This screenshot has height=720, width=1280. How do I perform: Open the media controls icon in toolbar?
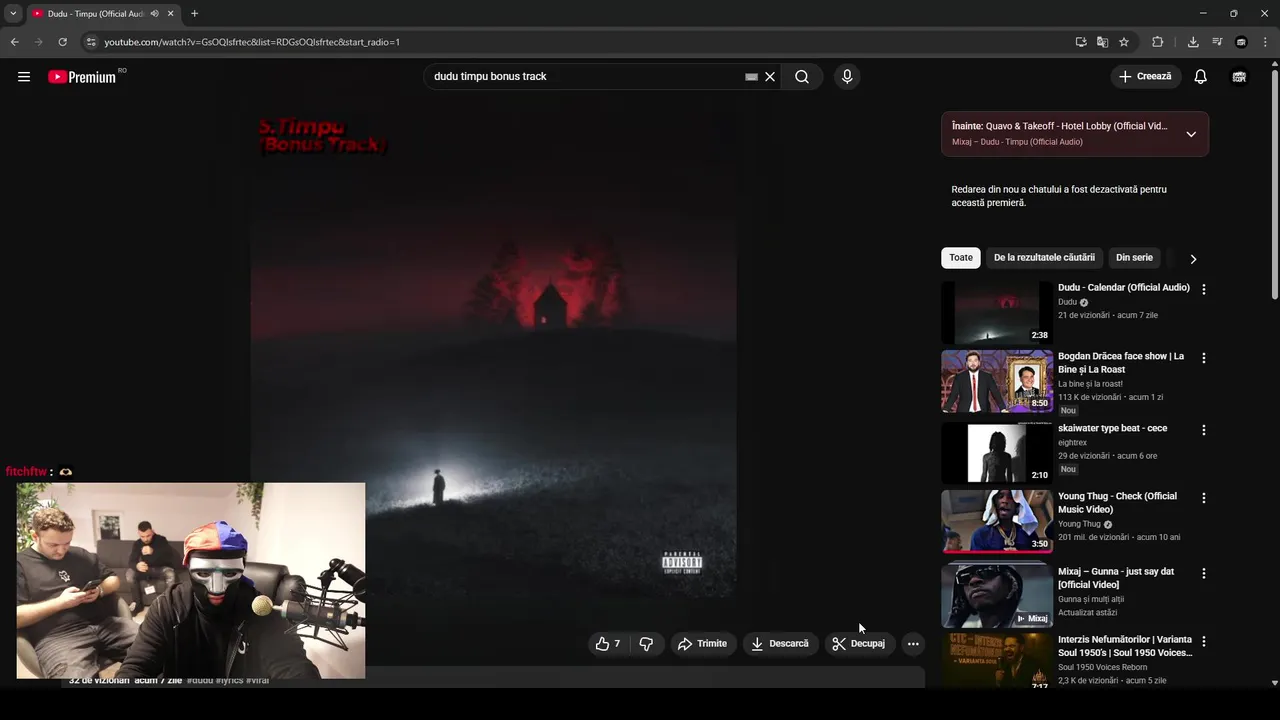[x=1217, y=42]
